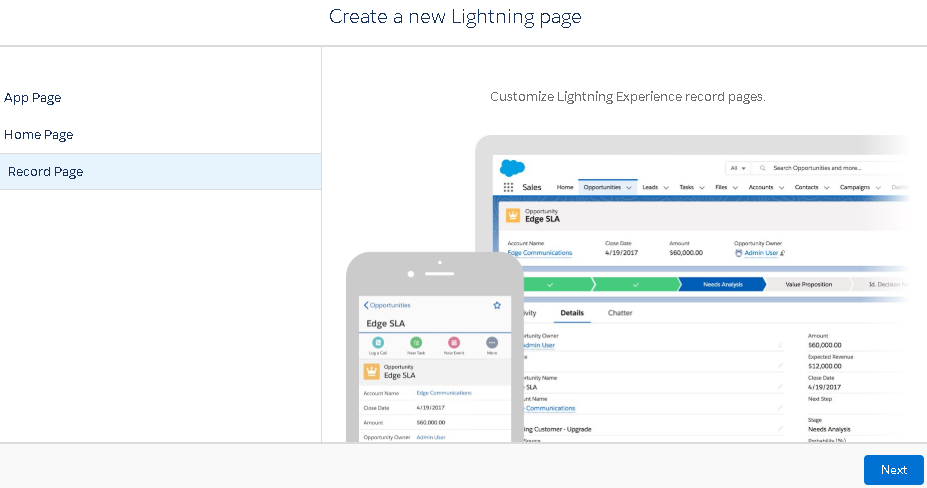Click the Needs Analysis stage in path
This screenshot has width=927, height=488.
pyautogui.click(x=721, y=284)
